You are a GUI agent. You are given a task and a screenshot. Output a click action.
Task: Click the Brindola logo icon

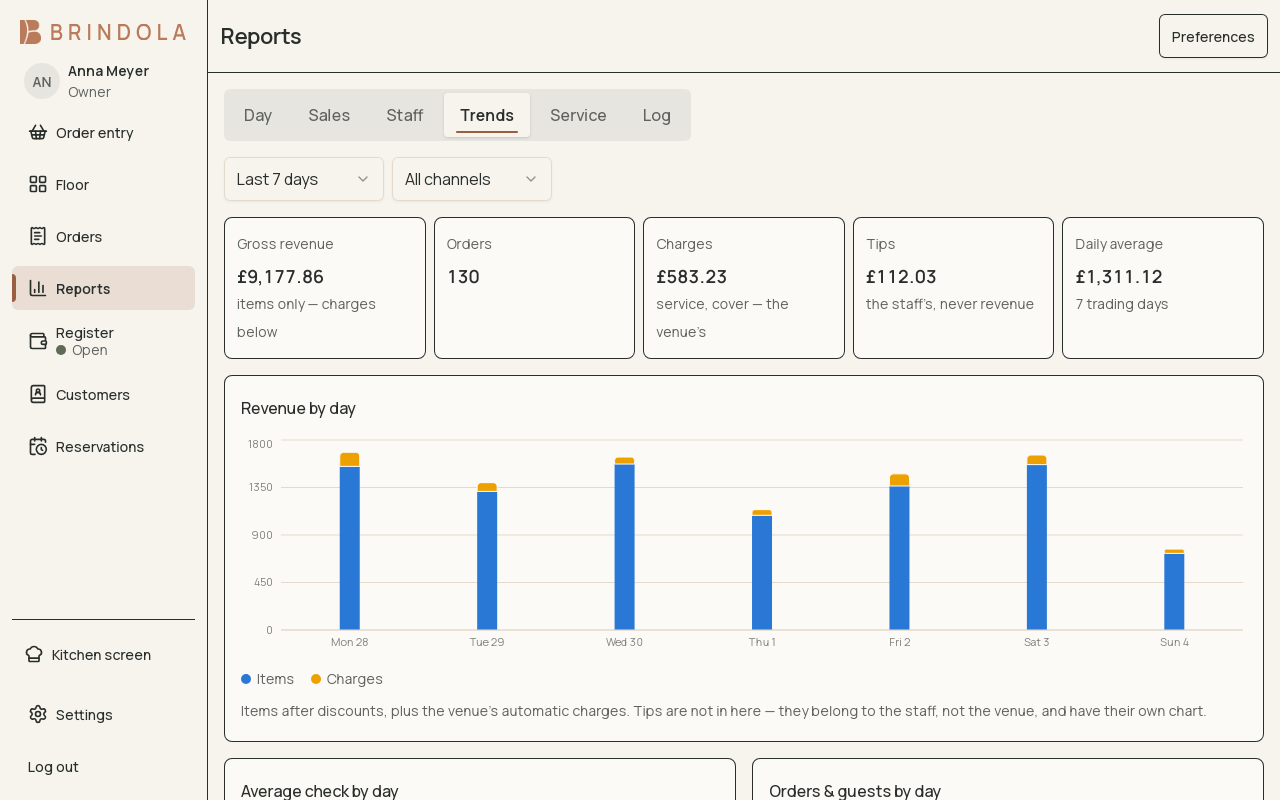30,32
